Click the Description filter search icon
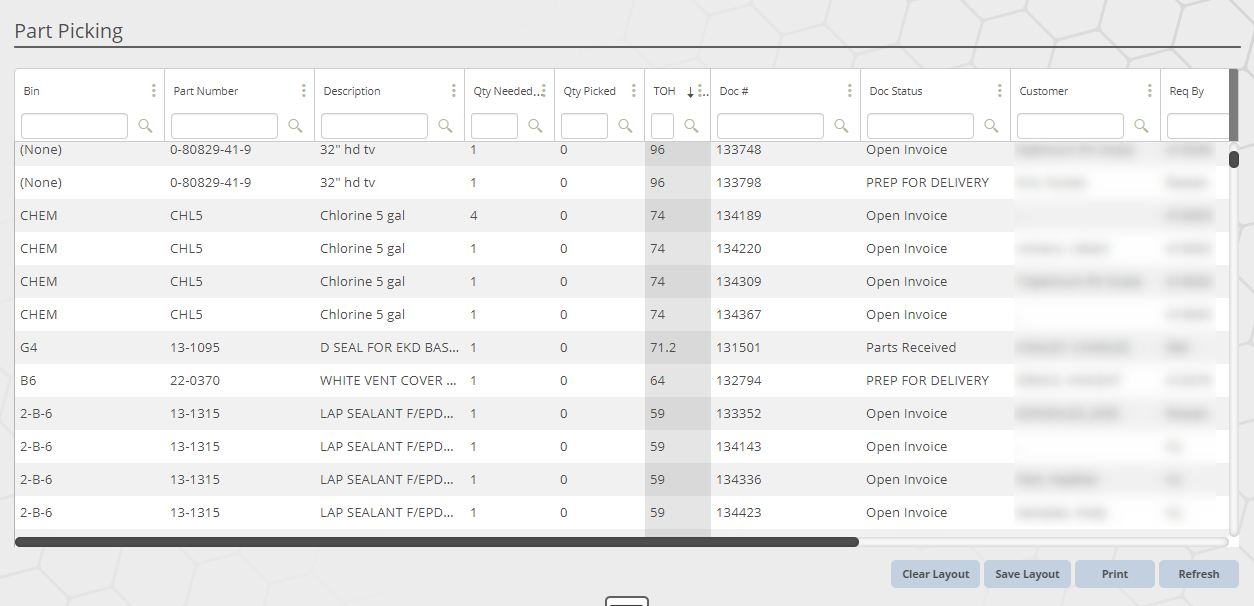Screen dimensions: 1254x606 [x=446, y=126]
